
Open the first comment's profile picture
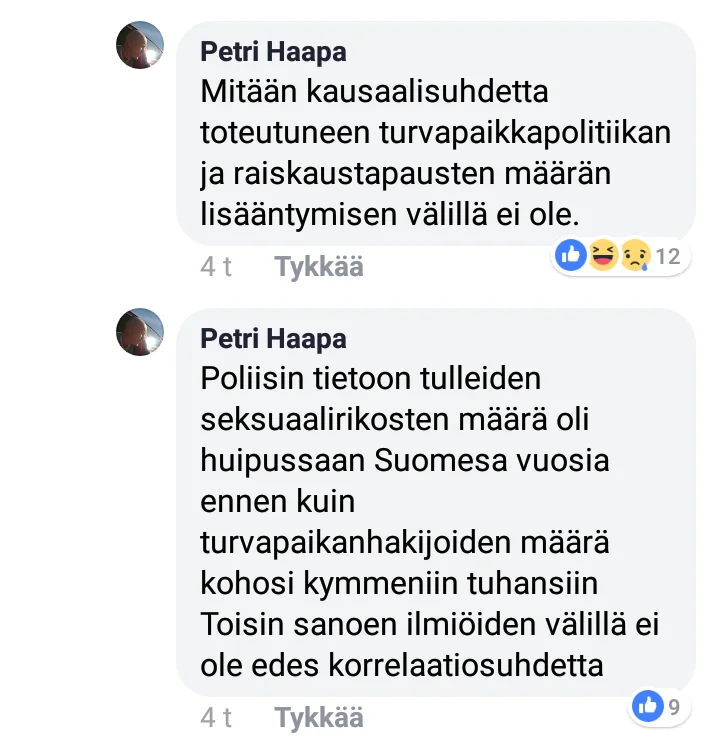[140, 45]
